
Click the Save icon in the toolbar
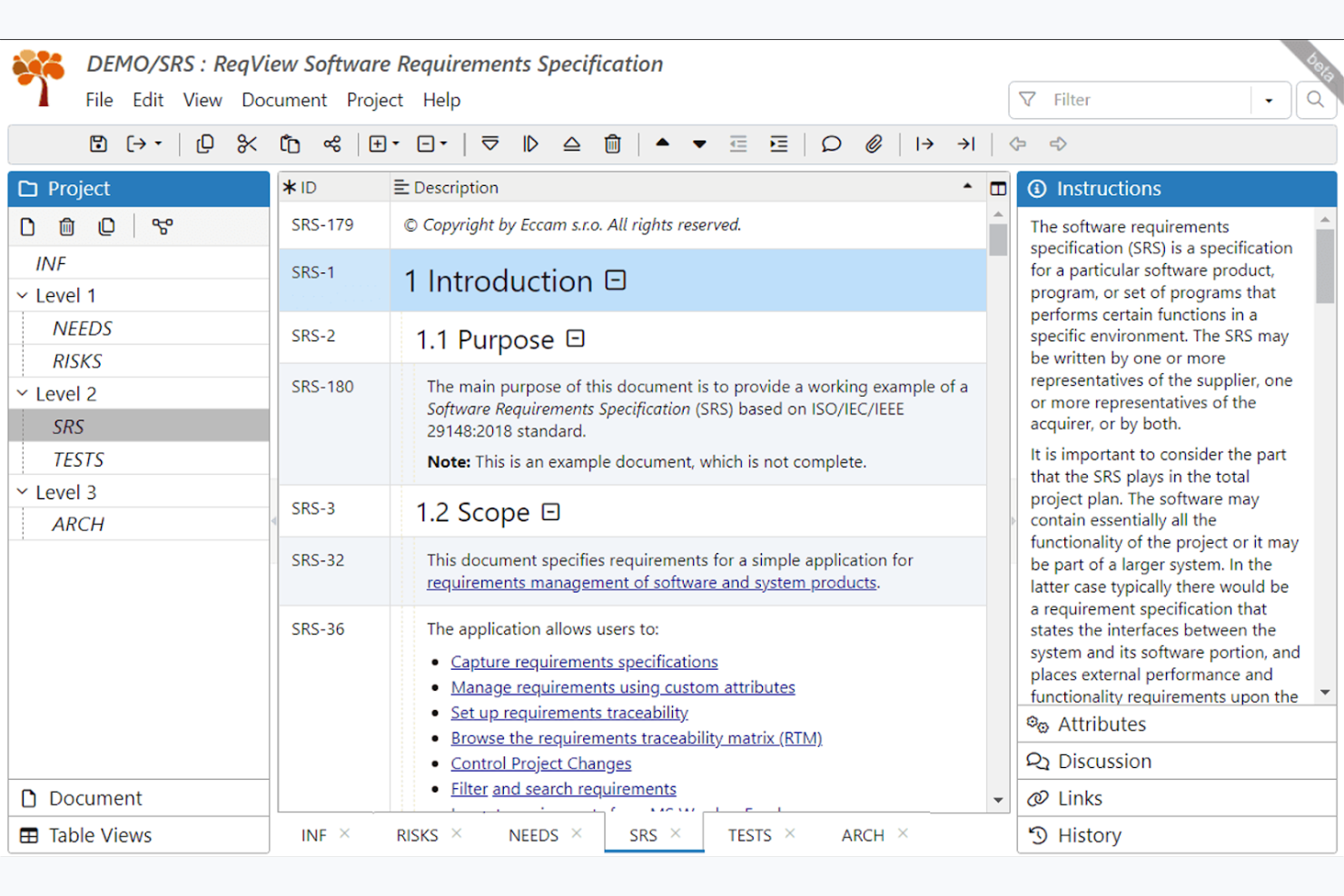(96, 143)
